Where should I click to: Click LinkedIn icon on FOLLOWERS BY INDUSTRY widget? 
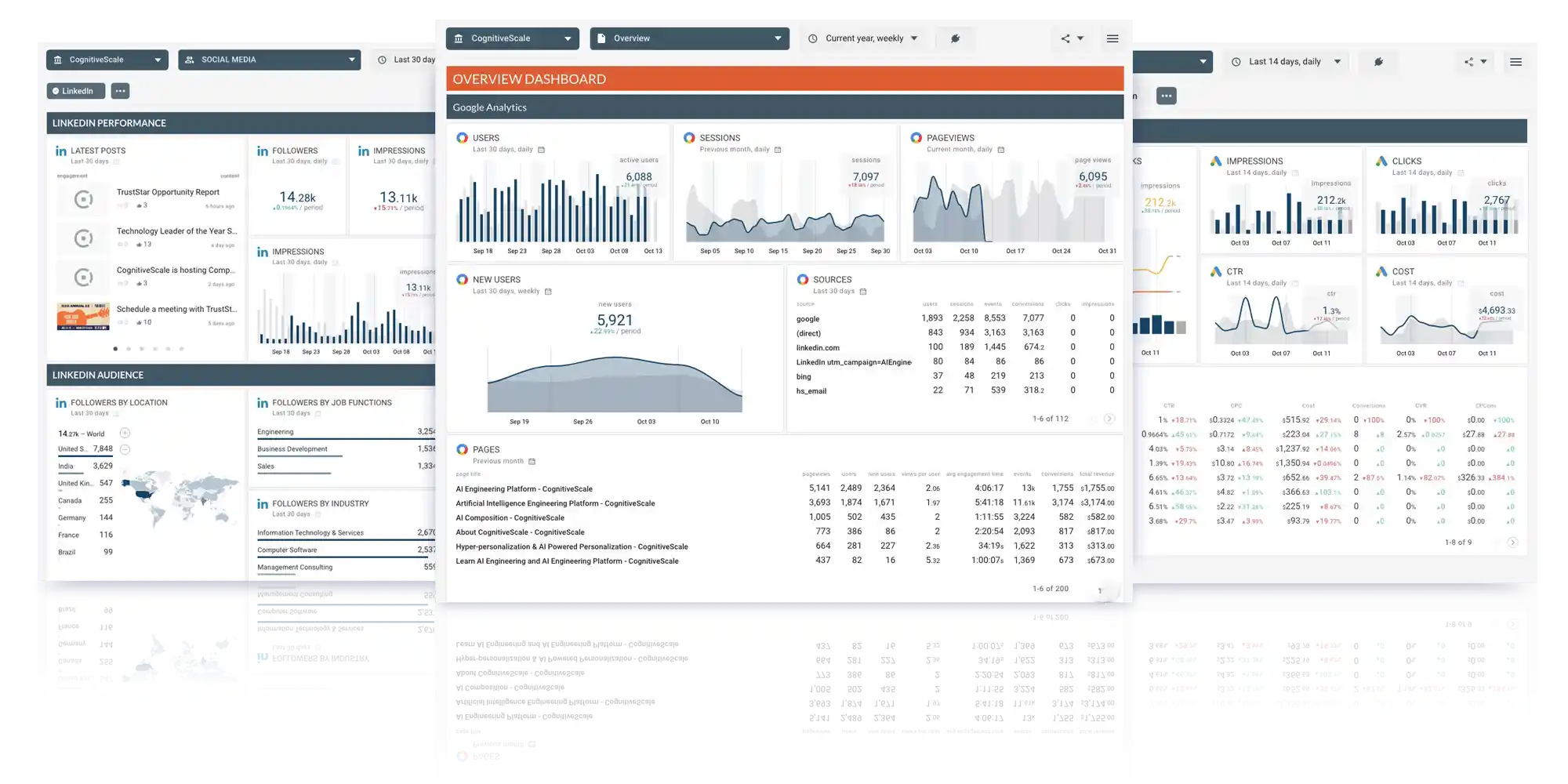(263, 504)
